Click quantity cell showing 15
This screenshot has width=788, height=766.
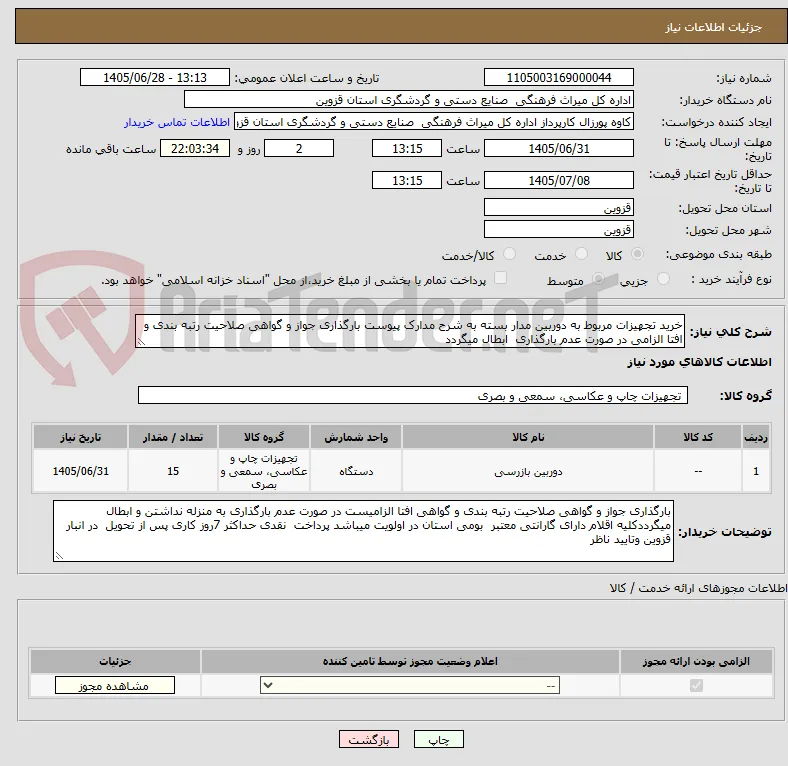(173, 471)
